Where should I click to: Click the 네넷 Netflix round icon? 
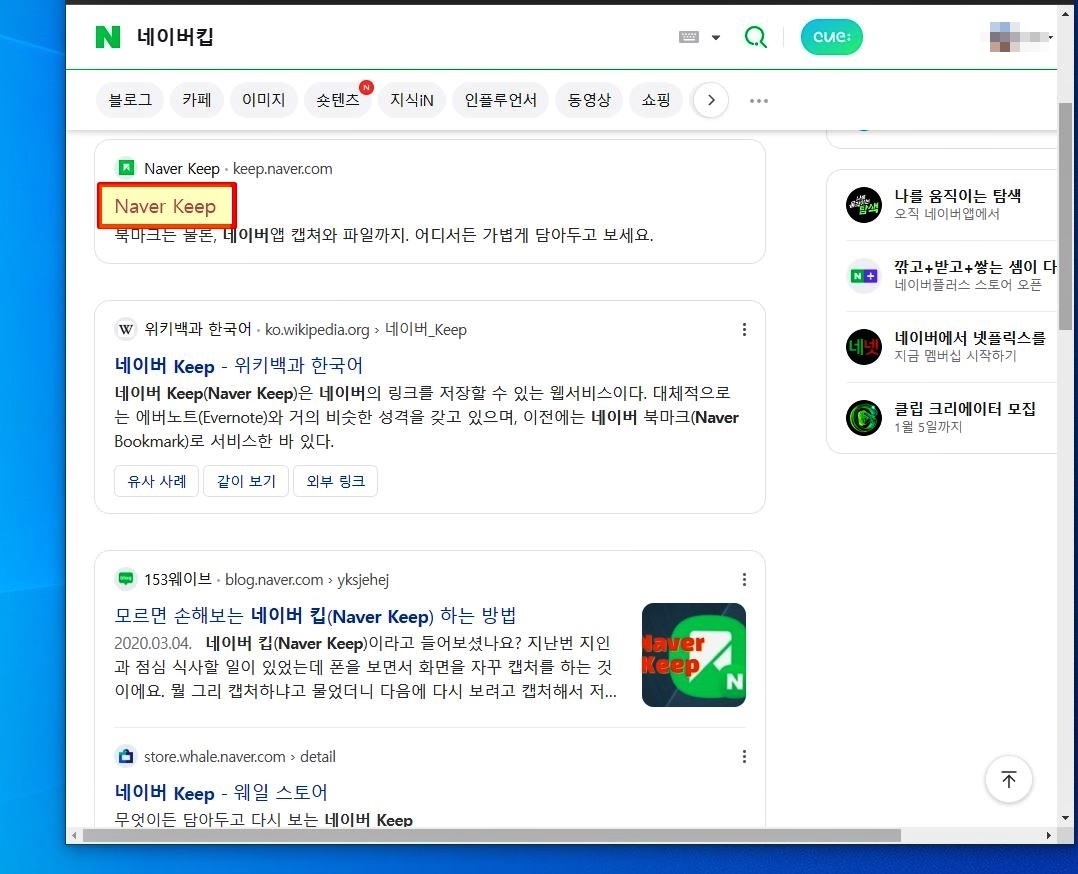(x=864, y=347)
